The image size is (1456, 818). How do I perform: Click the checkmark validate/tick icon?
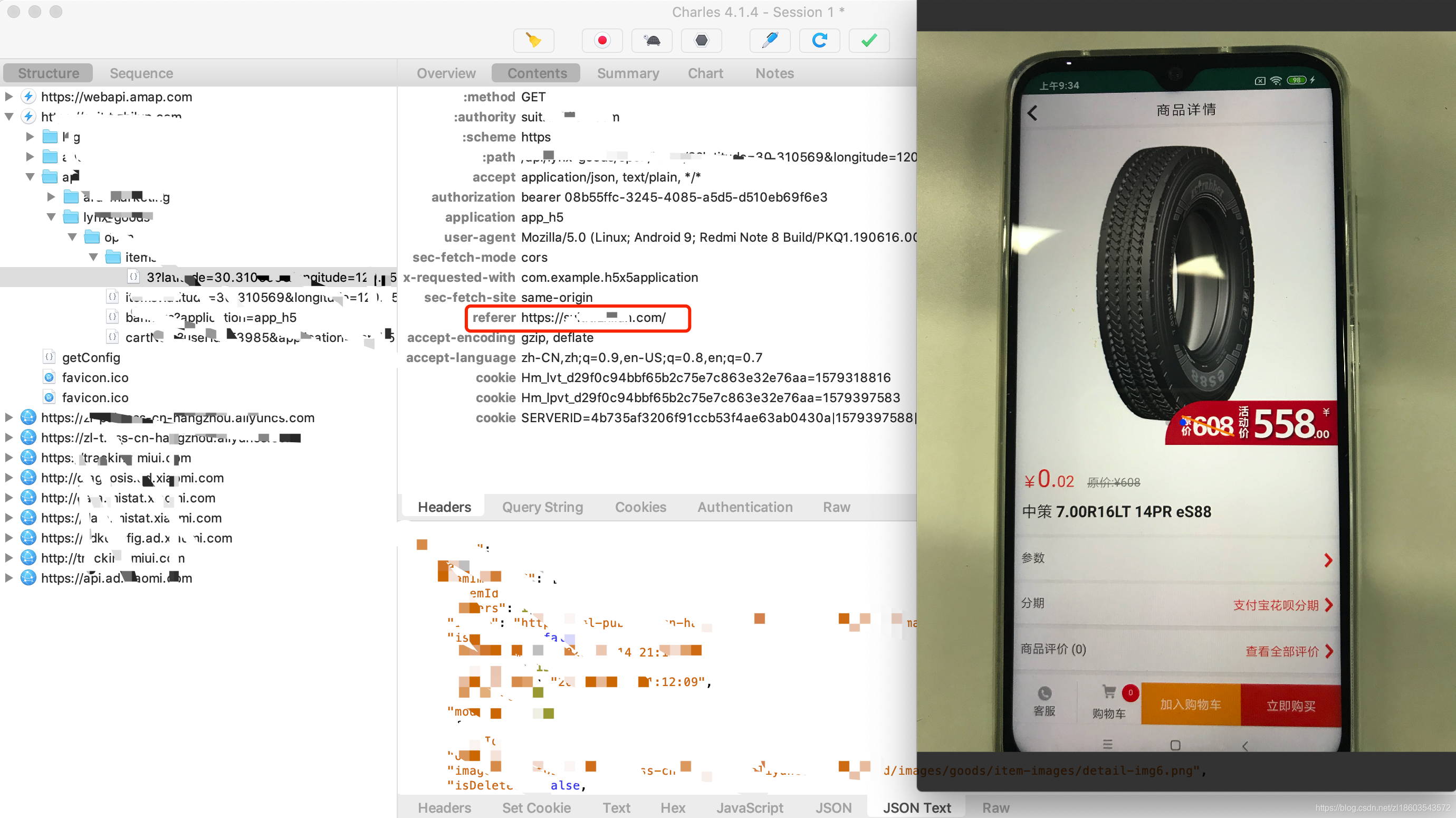[x=869, y=40]
